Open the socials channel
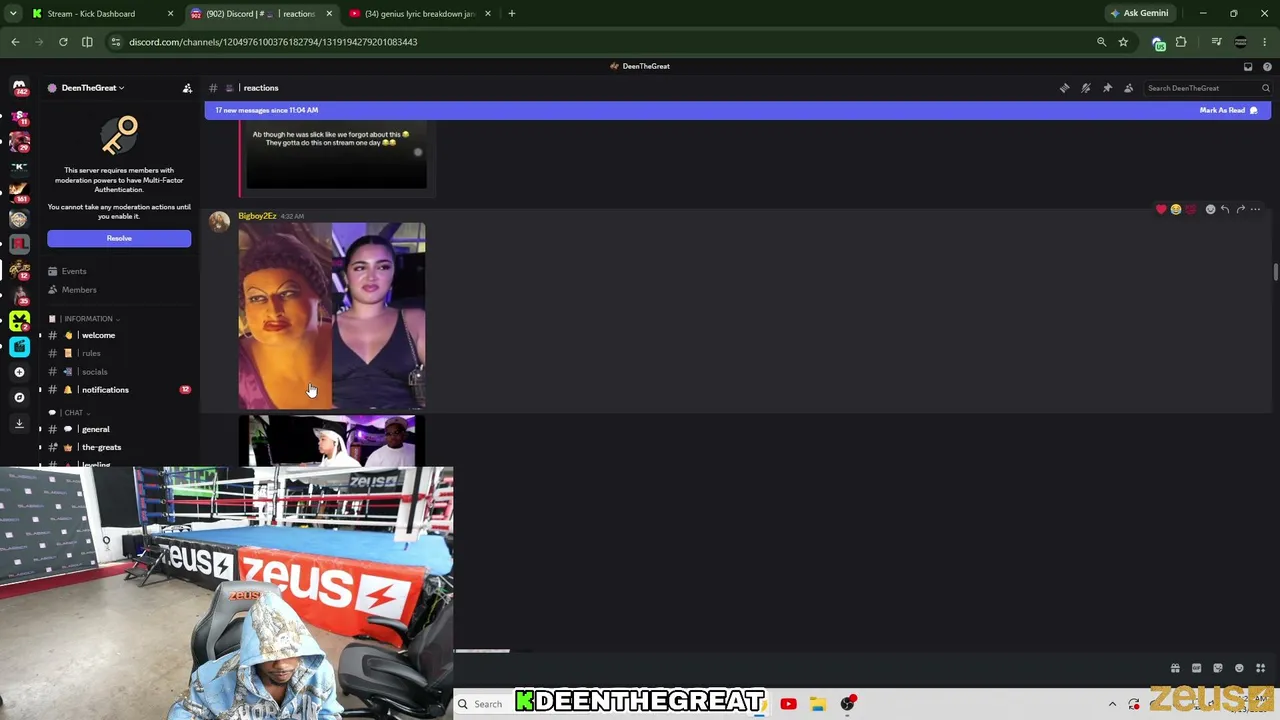 pos(118,372)
